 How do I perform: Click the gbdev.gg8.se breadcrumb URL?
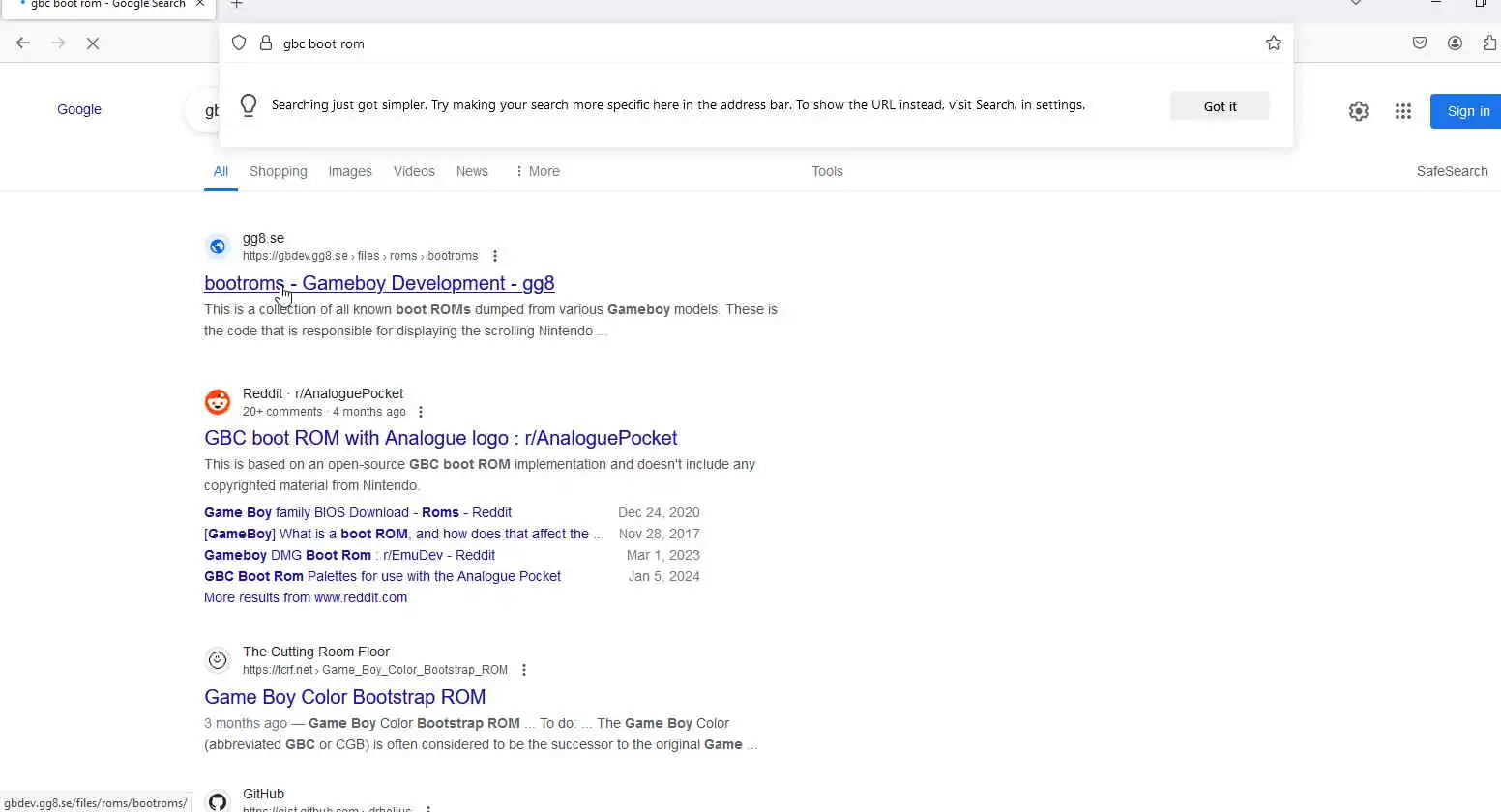click(360, 256)
